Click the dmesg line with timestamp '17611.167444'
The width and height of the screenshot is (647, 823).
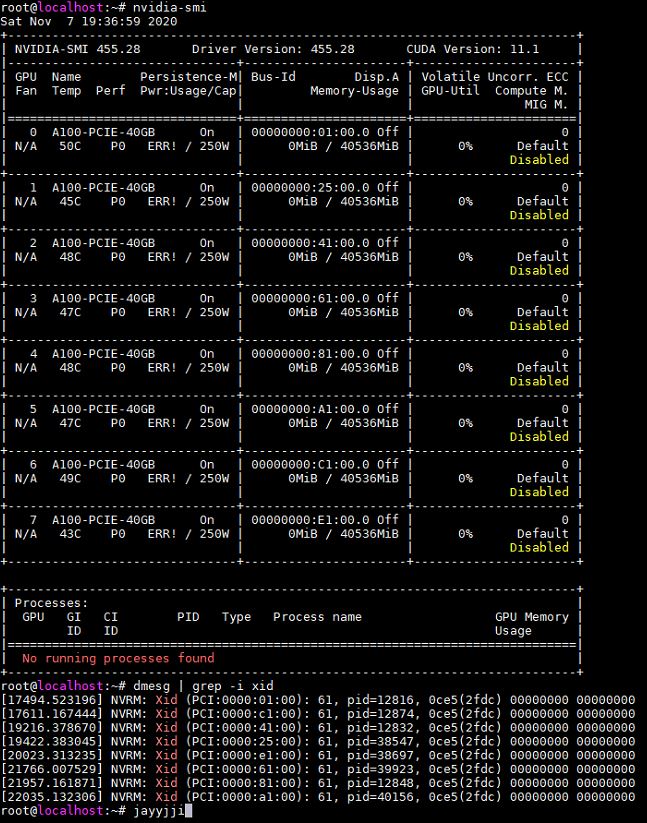318,714
